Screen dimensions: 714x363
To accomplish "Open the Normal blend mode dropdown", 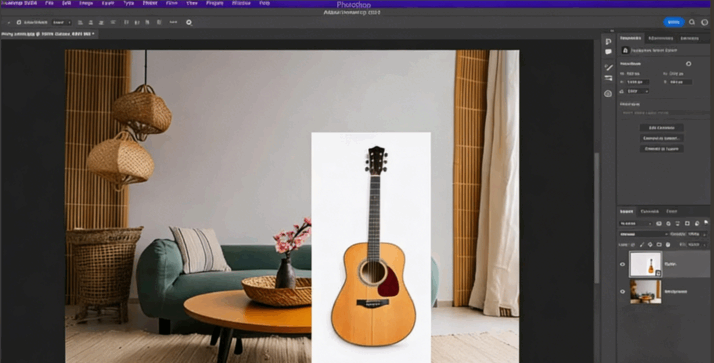I will (x=643, y=234).
